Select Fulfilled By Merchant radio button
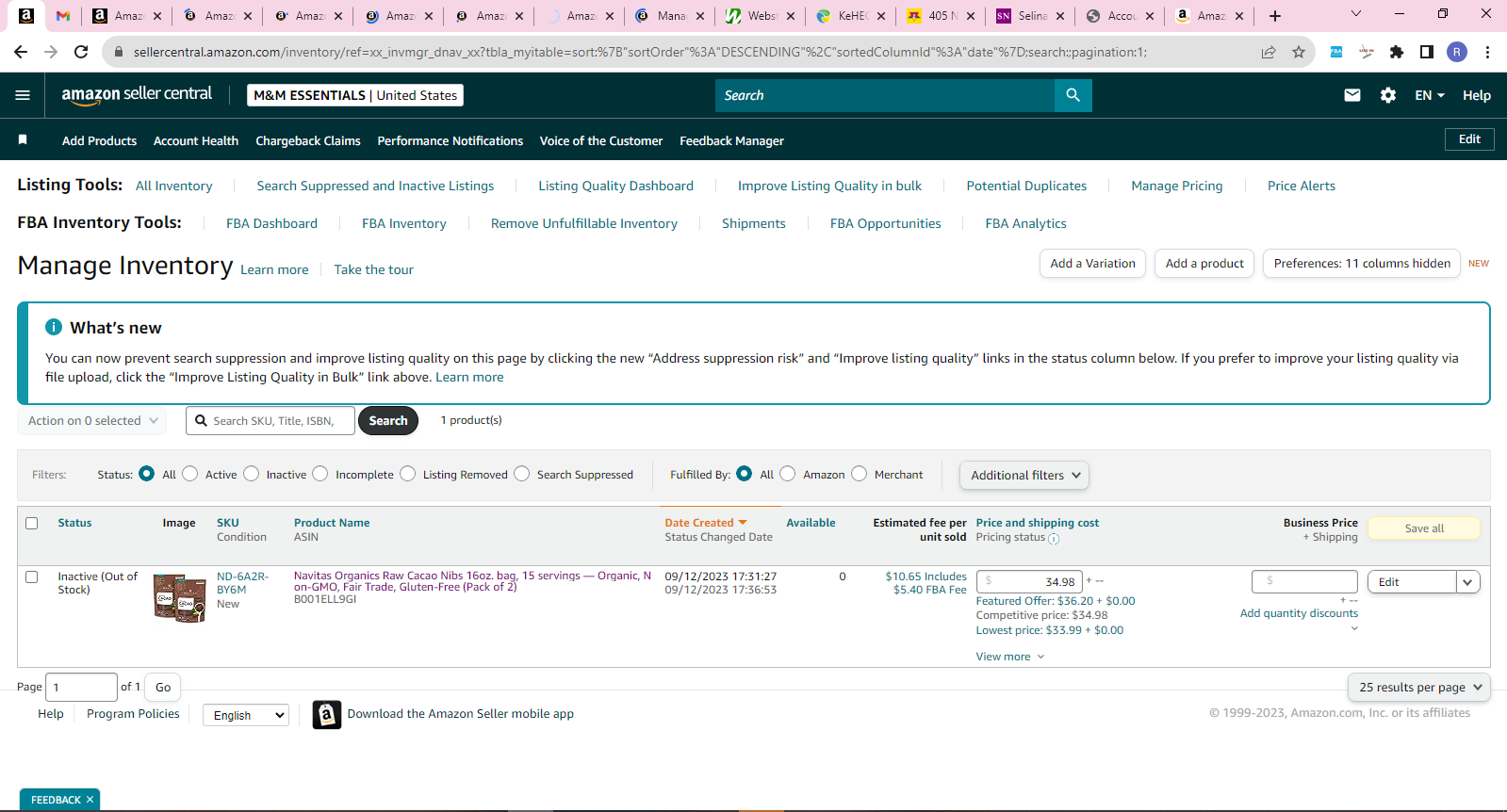This screenshot has height=812, width=1507. [859, 474]
